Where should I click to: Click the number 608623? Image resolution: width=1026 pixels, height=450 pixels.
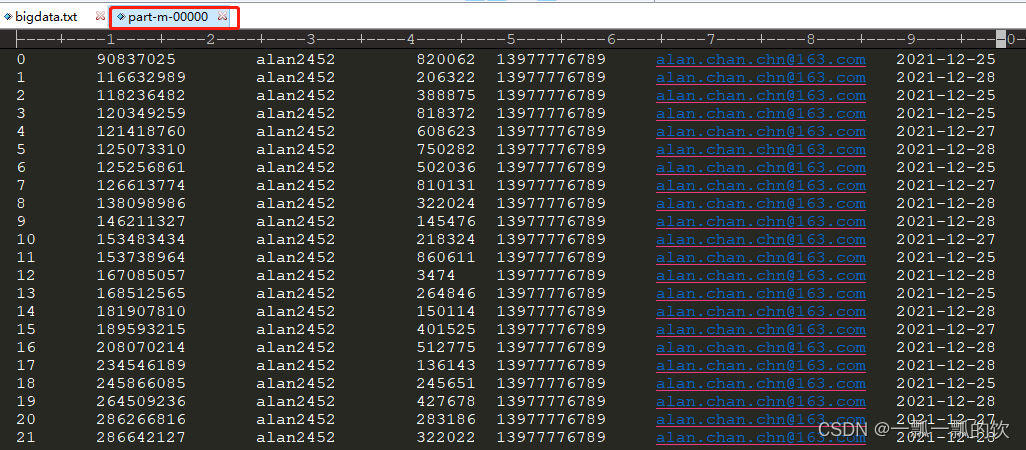(x=446, y=131)
